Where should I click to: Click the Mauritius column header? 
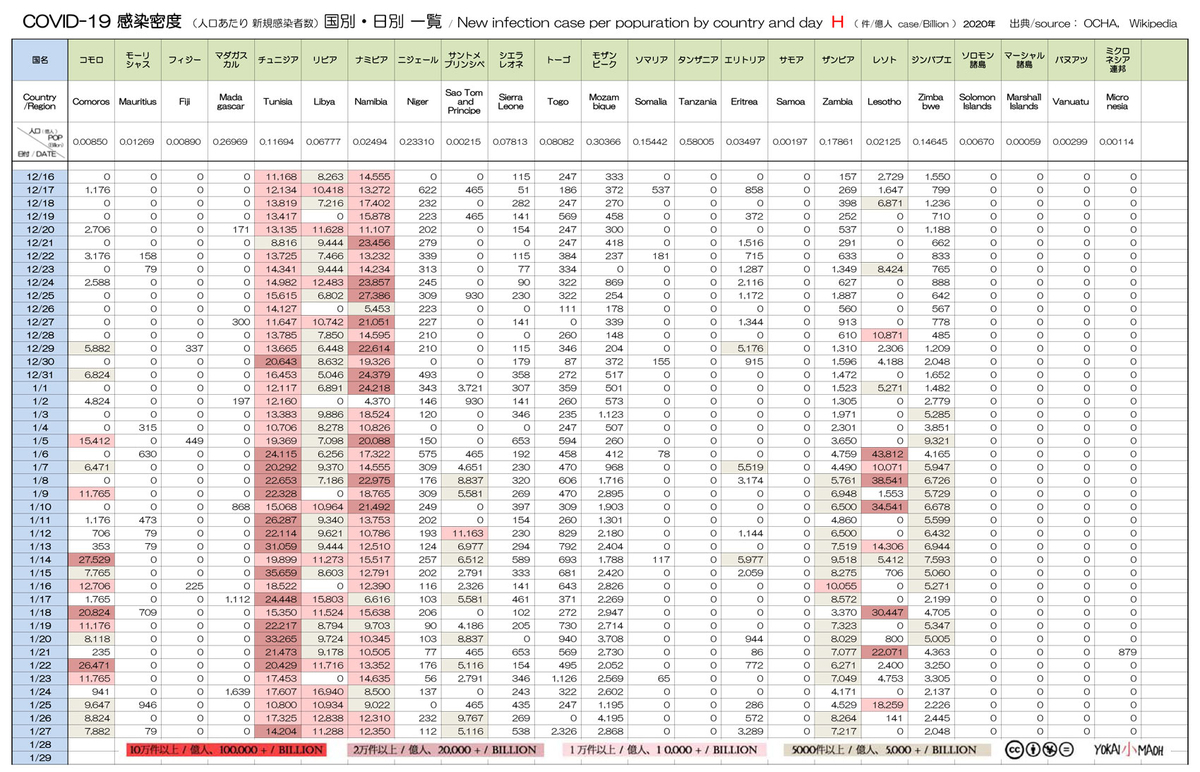click(x=138, y=102)
